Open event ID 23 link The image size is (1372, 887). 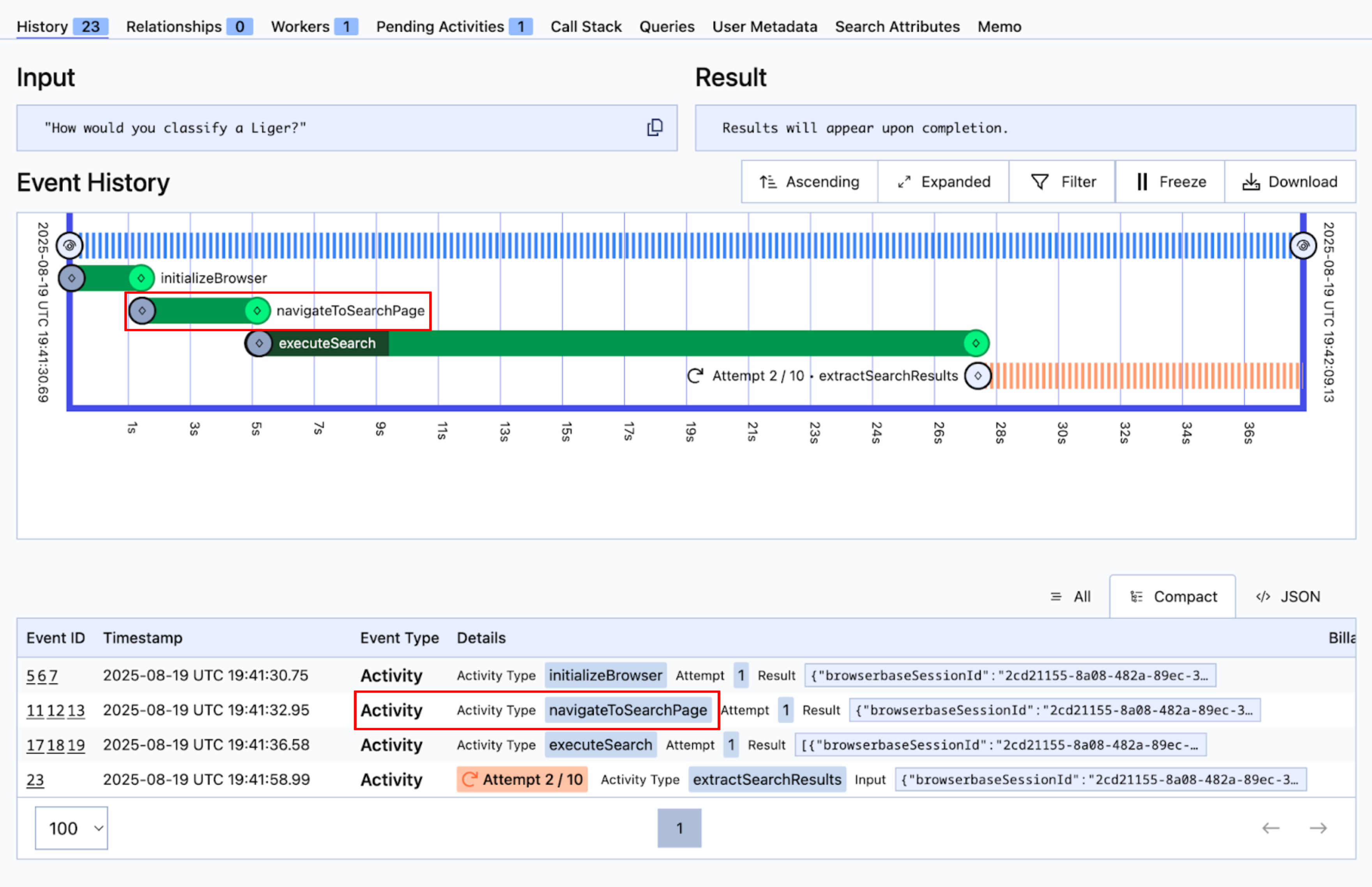click(35, 780)
